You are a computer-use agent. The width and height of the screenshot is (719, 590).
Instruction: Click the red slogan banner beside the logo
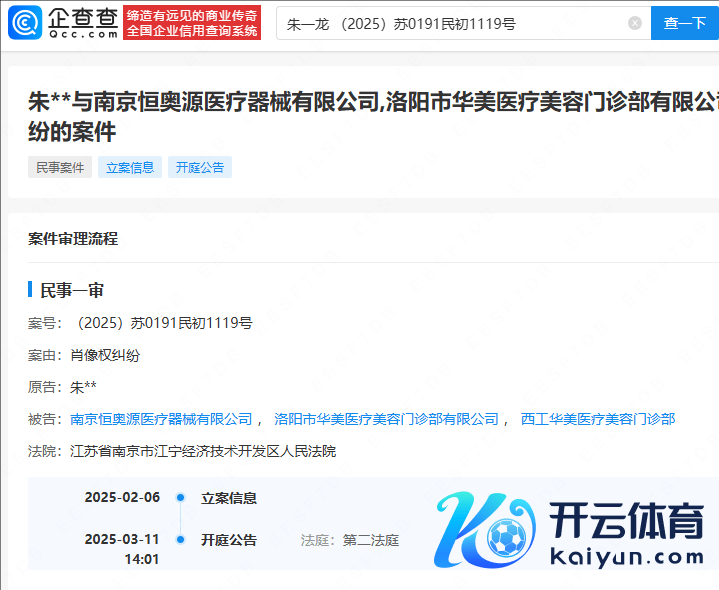pos(193,23)
